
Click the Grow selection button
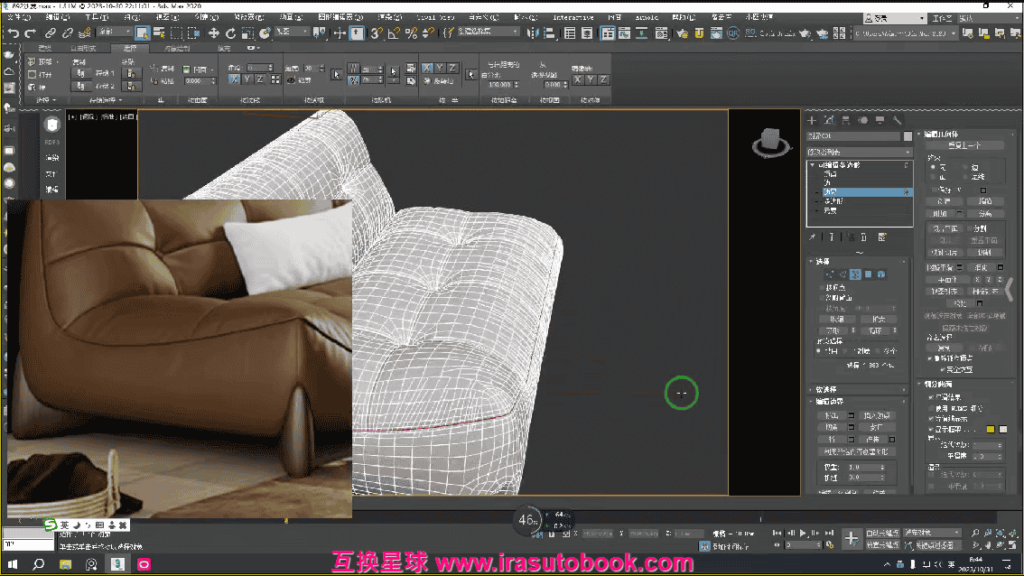[x=878, y=319]
